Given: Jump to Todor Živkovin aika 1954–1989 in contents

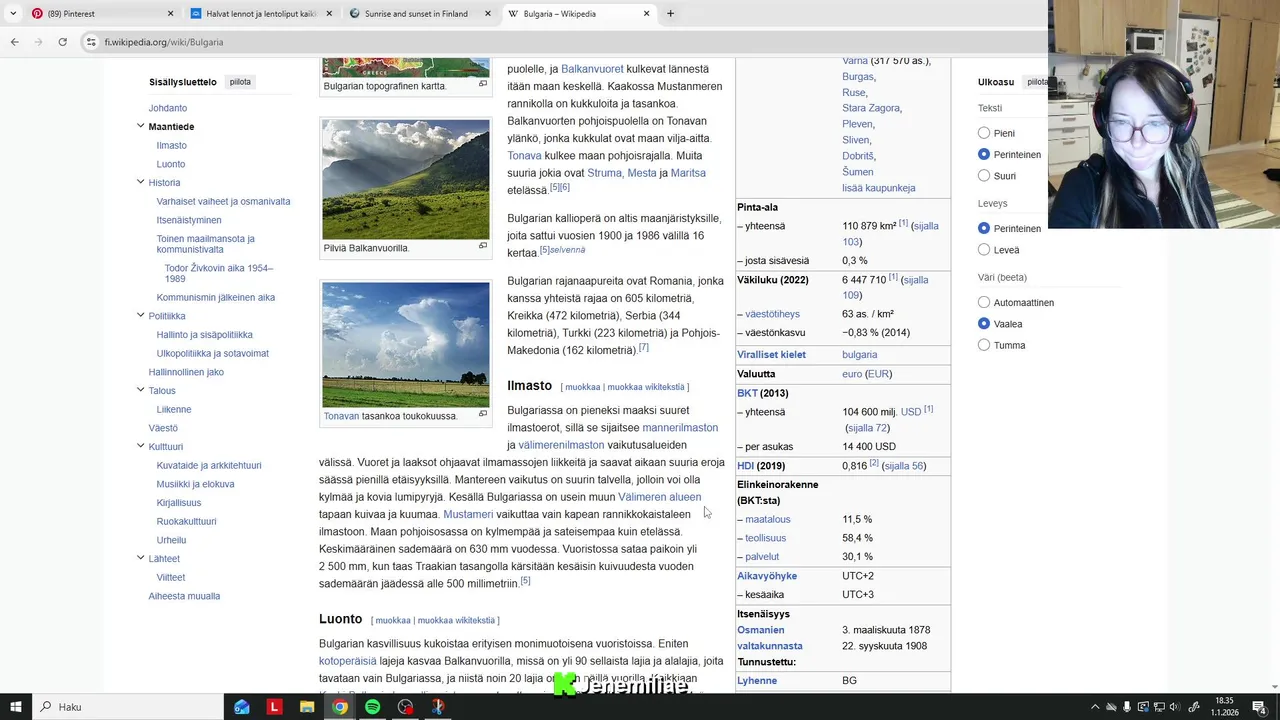Looking at the screenshot, I should point(219,273).
